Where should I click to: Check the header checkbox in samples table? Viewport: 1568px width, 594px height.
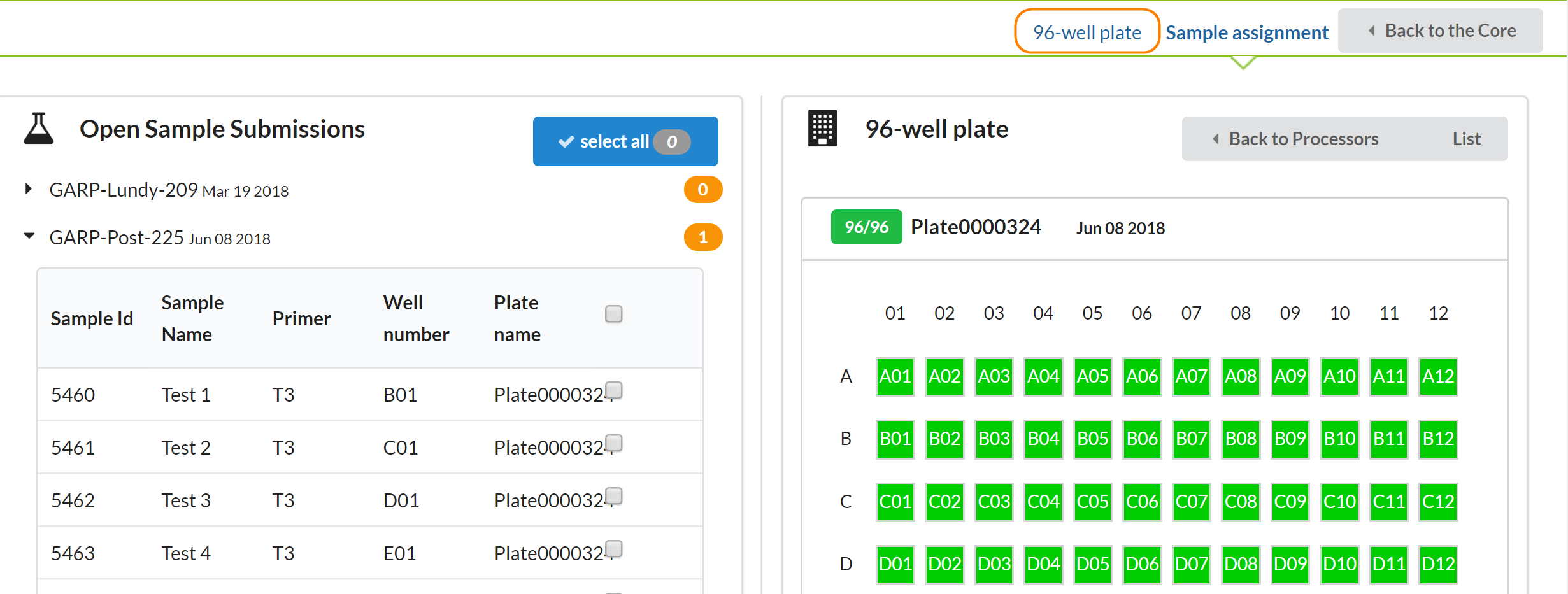click(x=613, y=314)
